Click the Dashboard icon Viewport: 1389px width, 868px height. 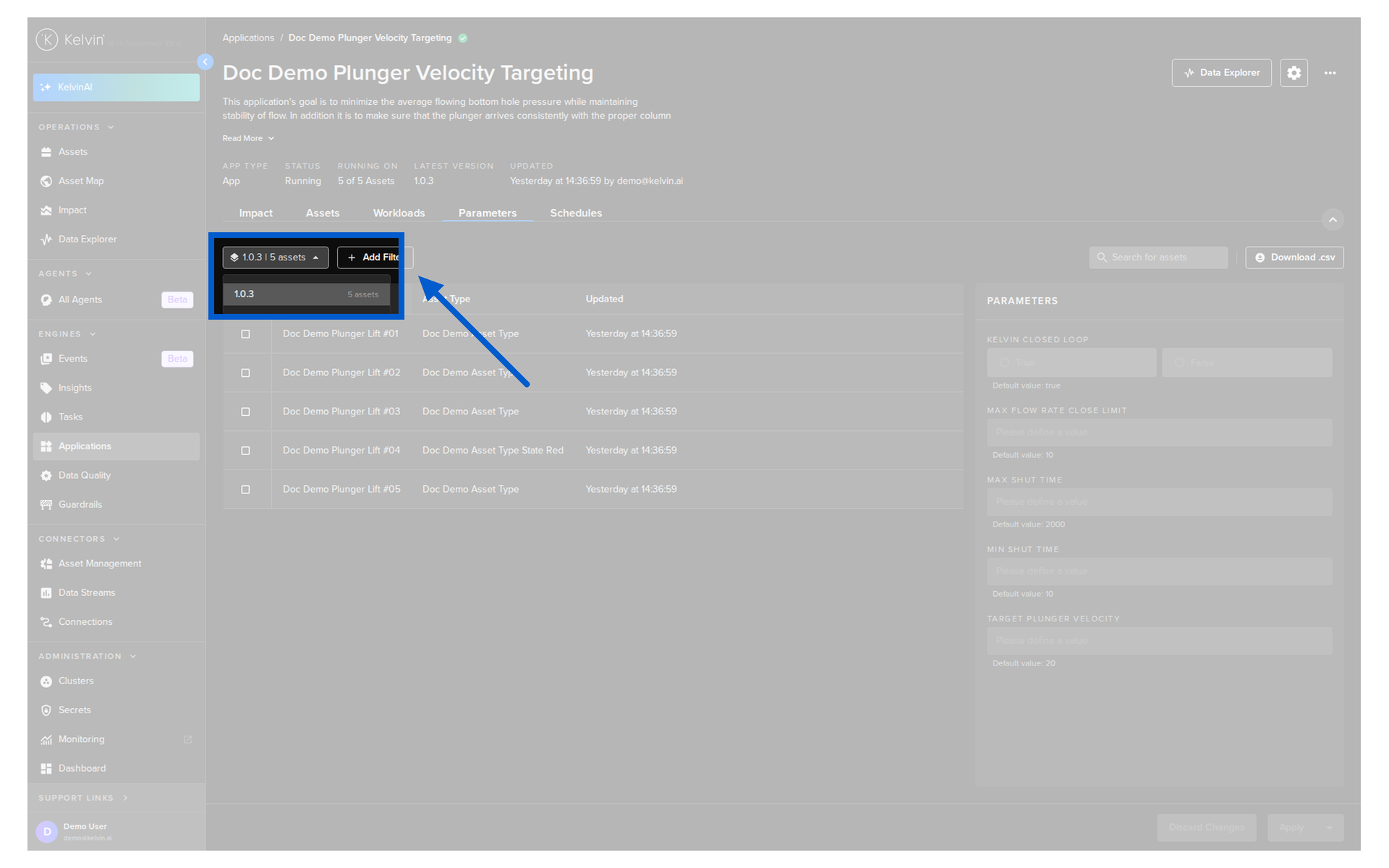(46, 769)
